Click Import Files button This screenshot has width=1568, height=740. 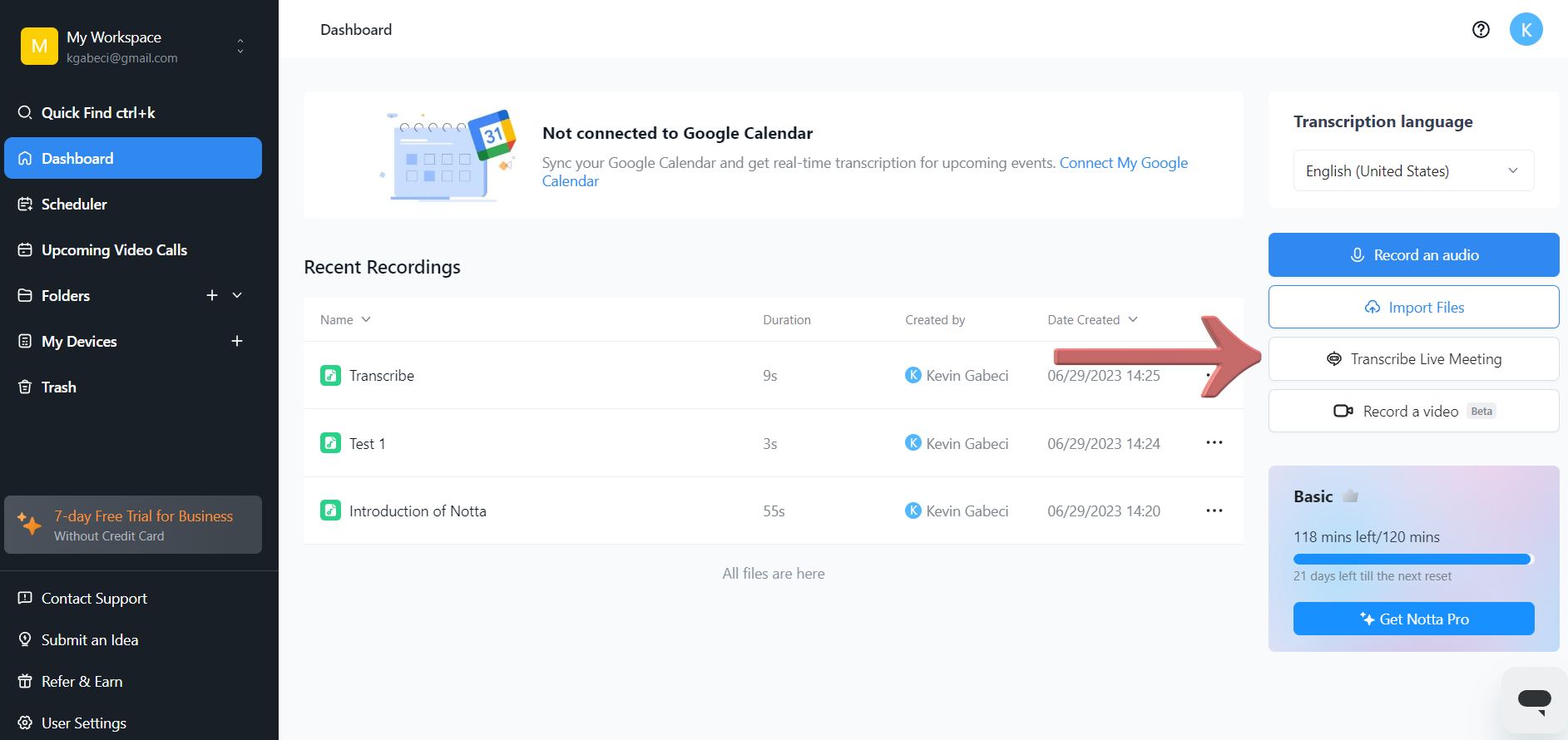(x=1414, y=307)
